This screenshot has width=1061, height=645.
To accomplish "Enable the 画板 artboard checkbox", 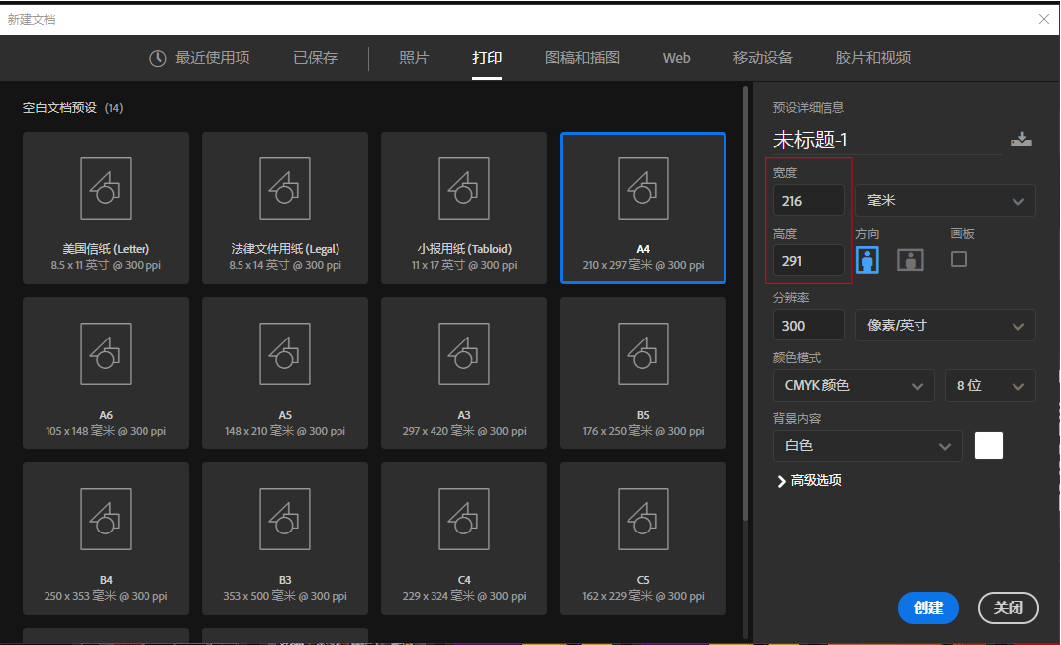I will point(959,259).
